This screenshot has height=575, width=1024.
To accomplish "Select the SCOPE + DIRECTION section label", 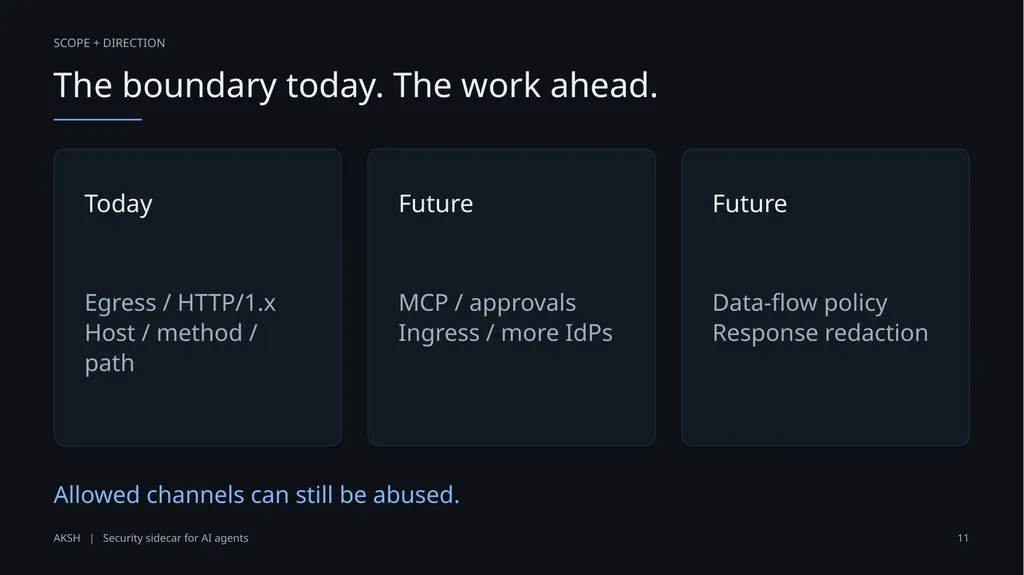I will point(109,43).
